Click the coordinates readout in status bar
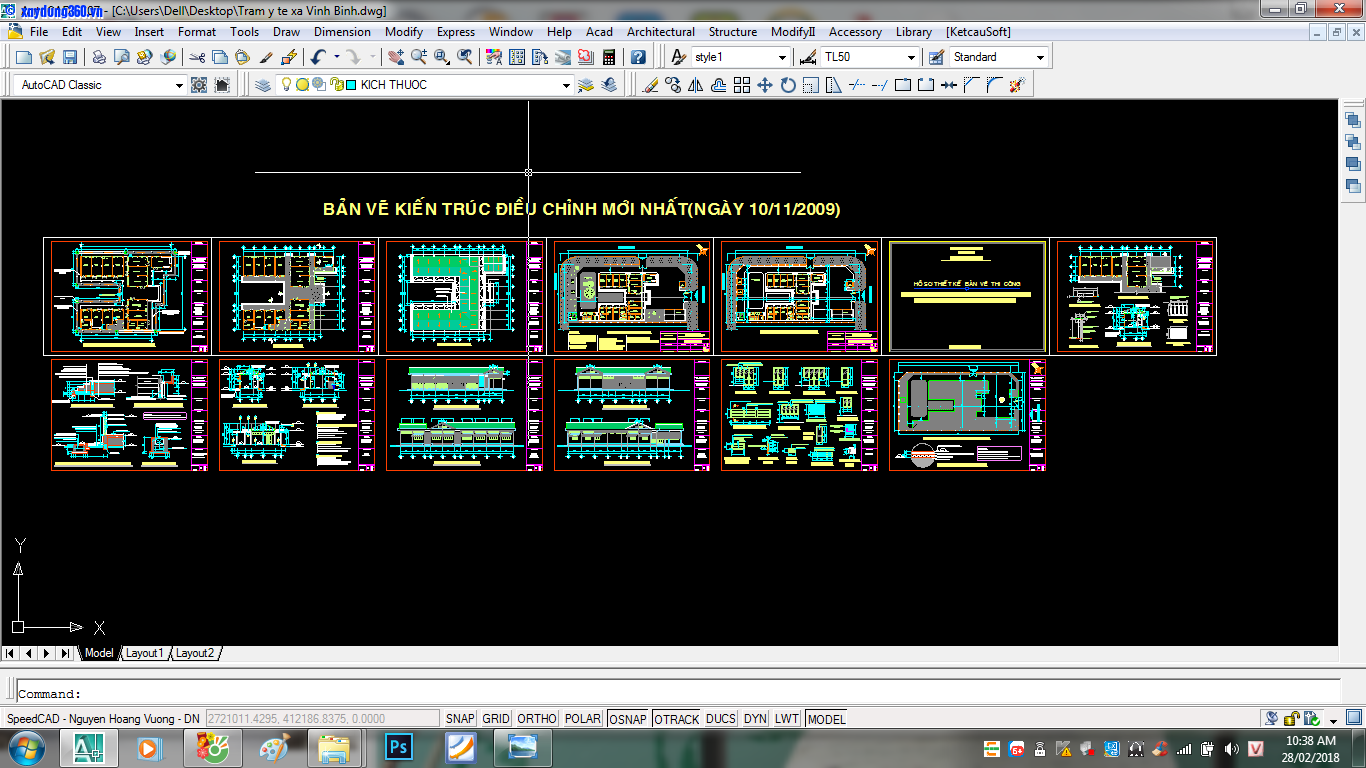 322,719
